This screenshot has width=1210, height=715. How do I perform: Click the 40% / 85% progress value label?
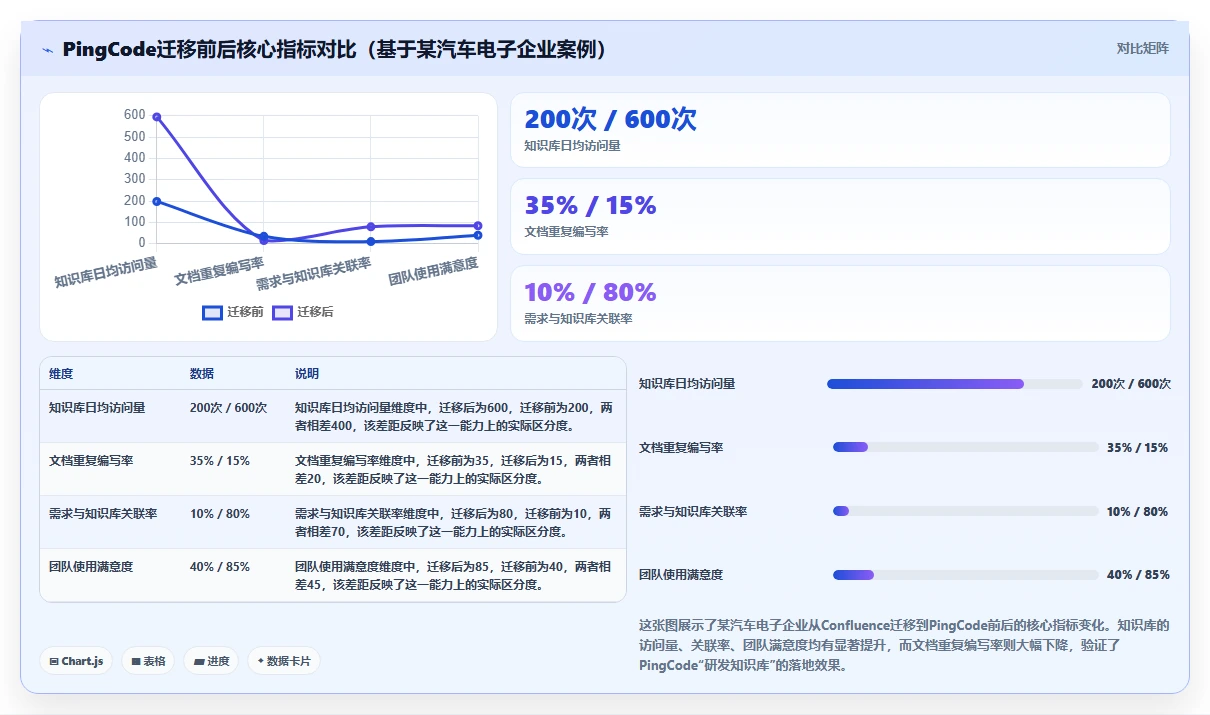(x=1138, y=575)
